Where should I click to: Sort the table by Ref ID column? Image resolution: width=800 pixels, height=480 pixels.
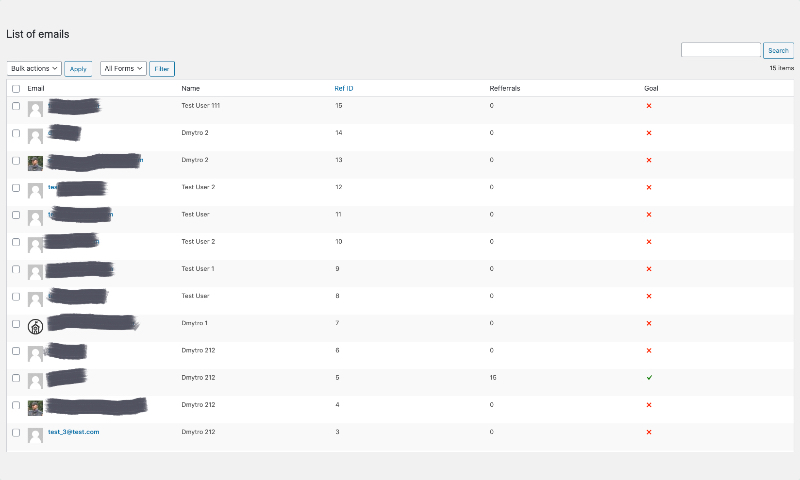click(343, 89)
